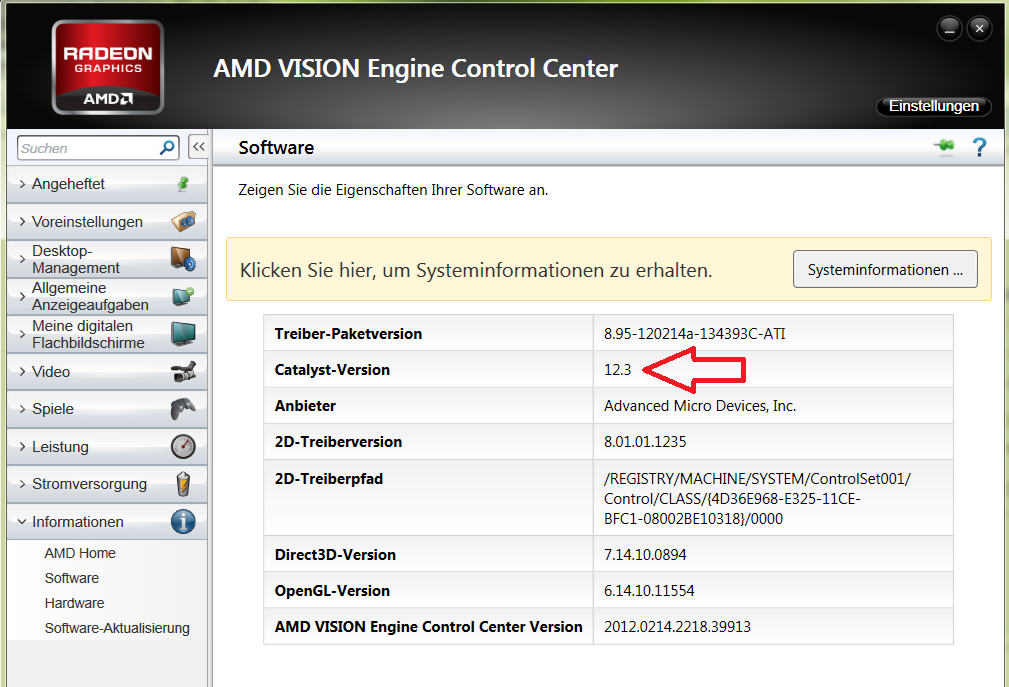Image resolution: width=1009 pixels, height=687 pixels.
Task: Click the magnifier search icon
Action: point(167,147)
